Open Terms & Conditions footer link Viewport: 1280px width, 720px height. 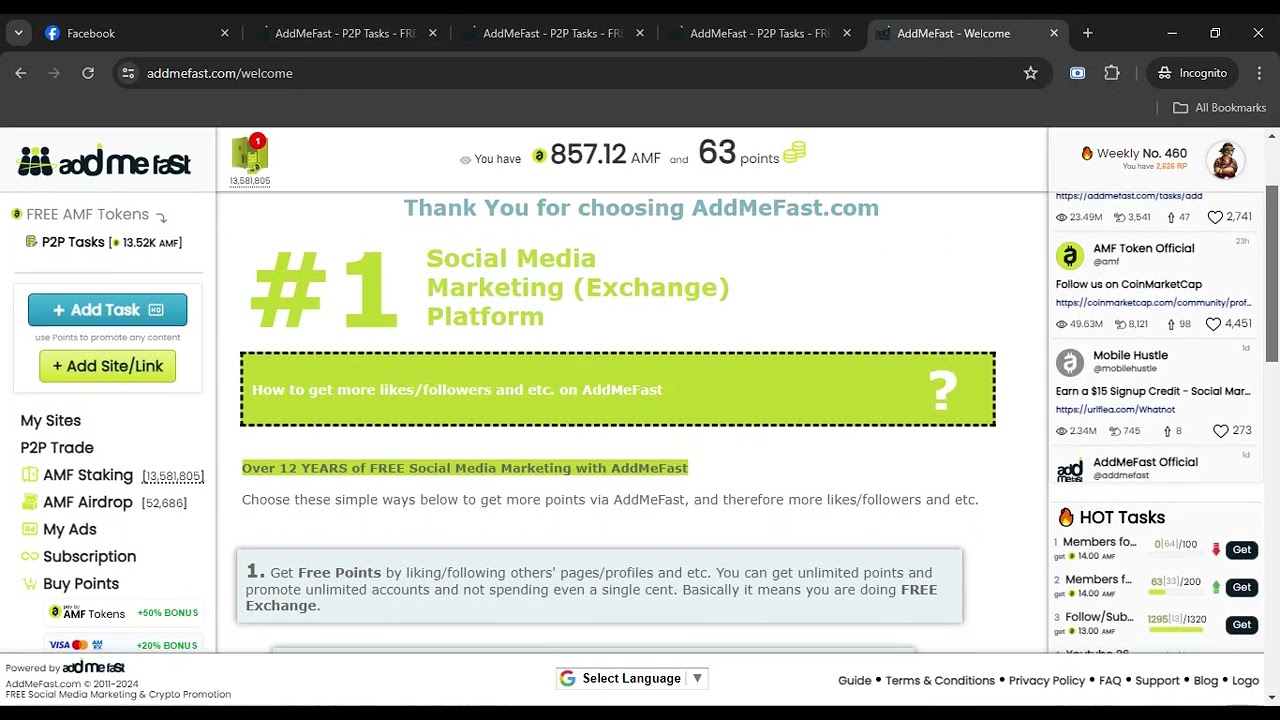pyautogui.click(x=940, y=681)
